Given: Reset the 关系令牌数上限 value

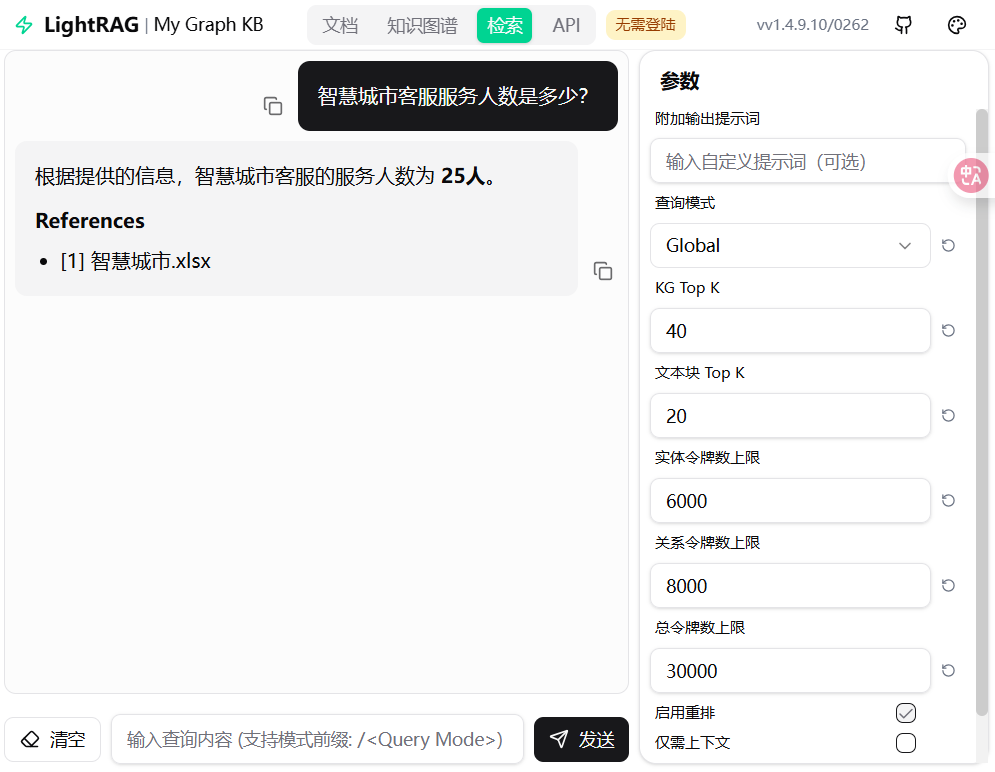Looking at the screenshot, I should click(948, 586).
